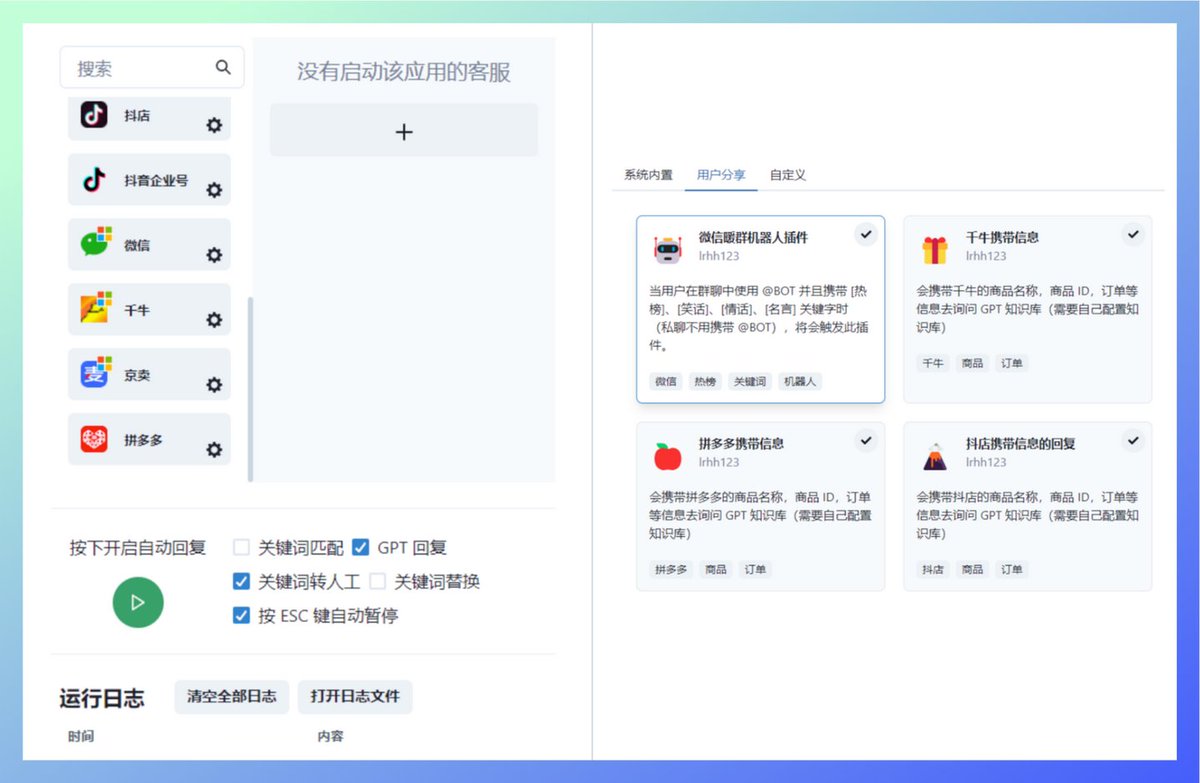
Task: Click 热榜 tag on WeChat plugin card
Action: [706, 381]
